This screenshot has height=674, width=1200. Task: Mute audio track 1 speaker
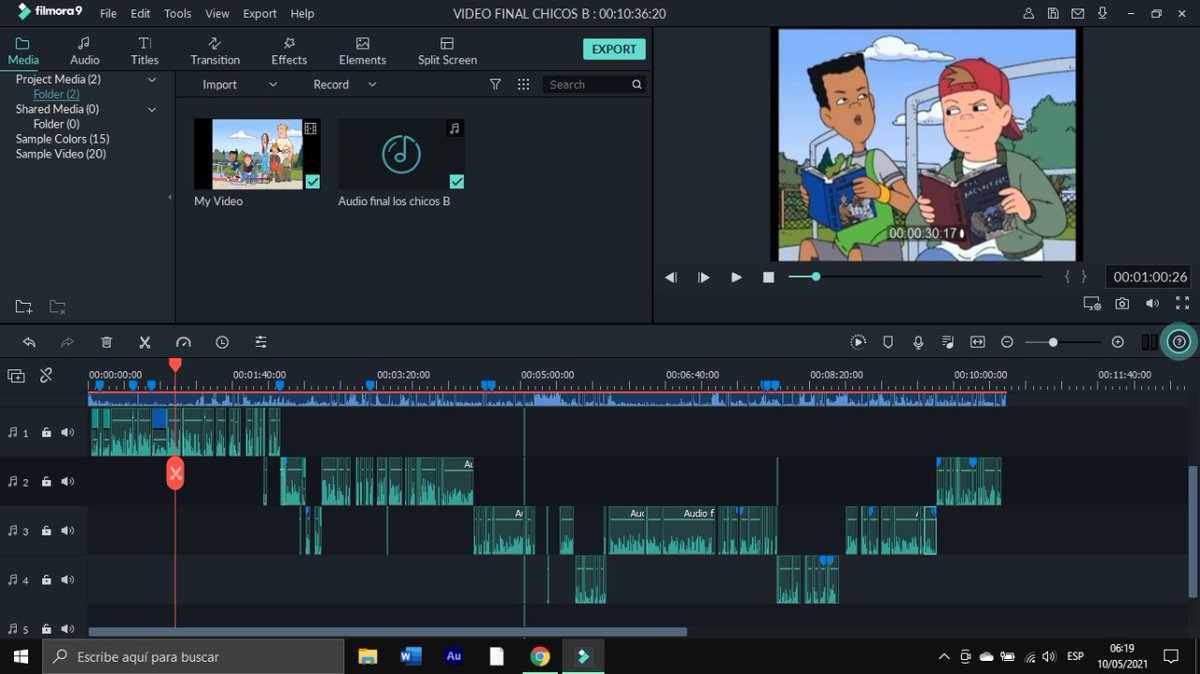[67, 433]
